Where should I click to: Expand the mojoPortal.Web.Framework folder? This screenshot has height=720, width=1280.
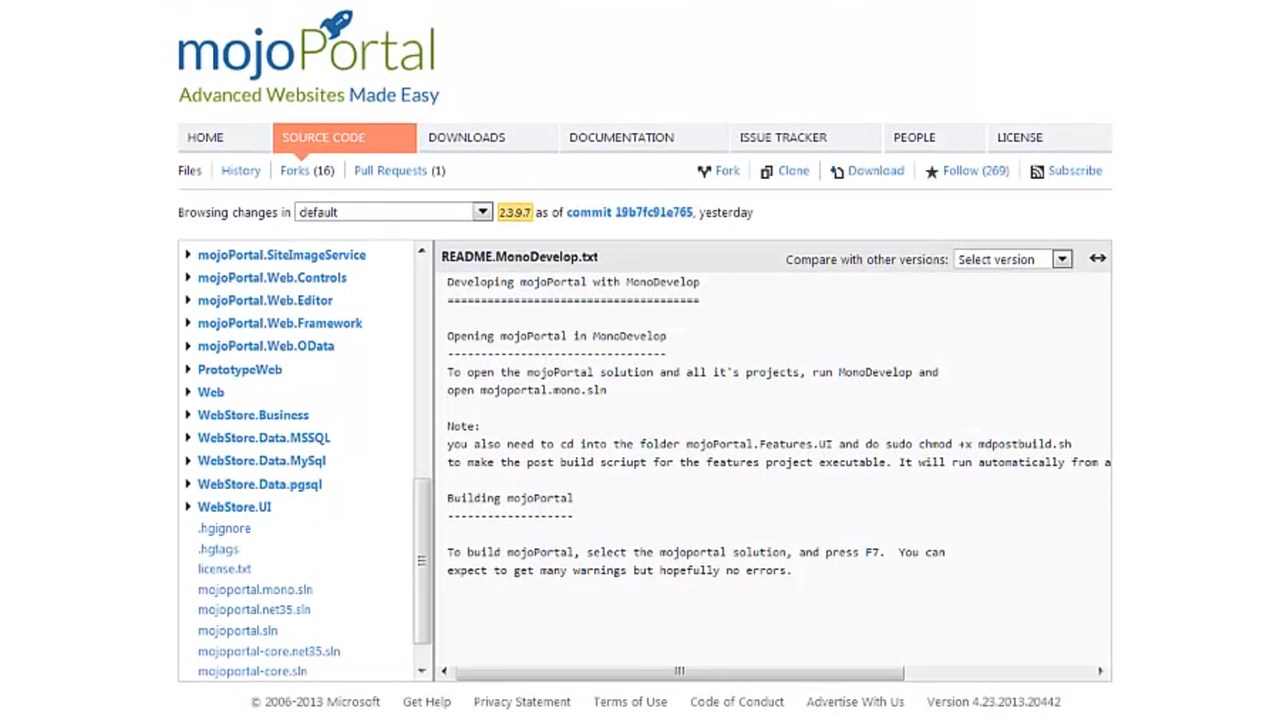(x=188, y=323)
